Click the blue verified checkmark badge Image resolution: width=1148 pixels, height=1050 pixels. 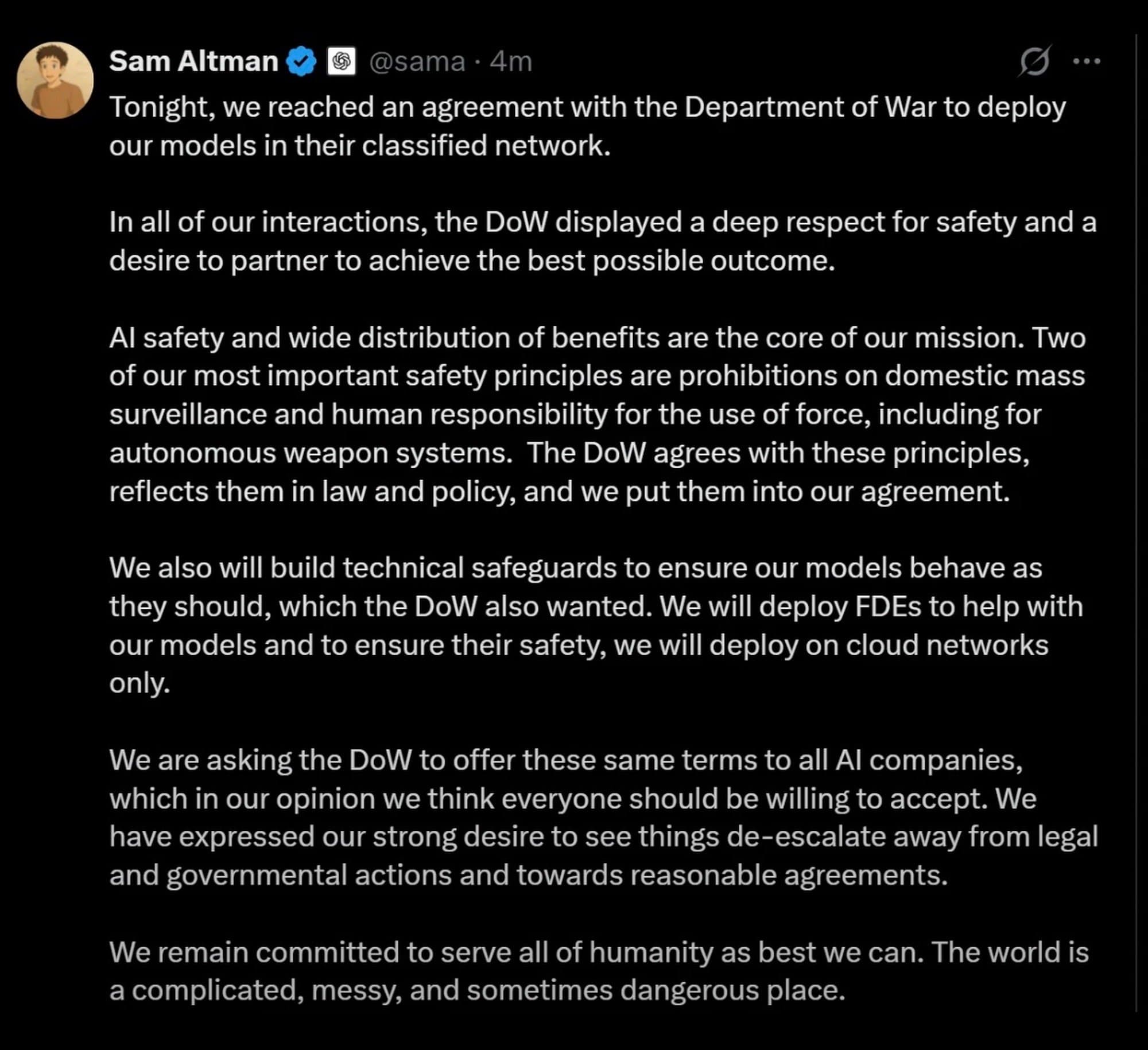[x=301, y=61]
